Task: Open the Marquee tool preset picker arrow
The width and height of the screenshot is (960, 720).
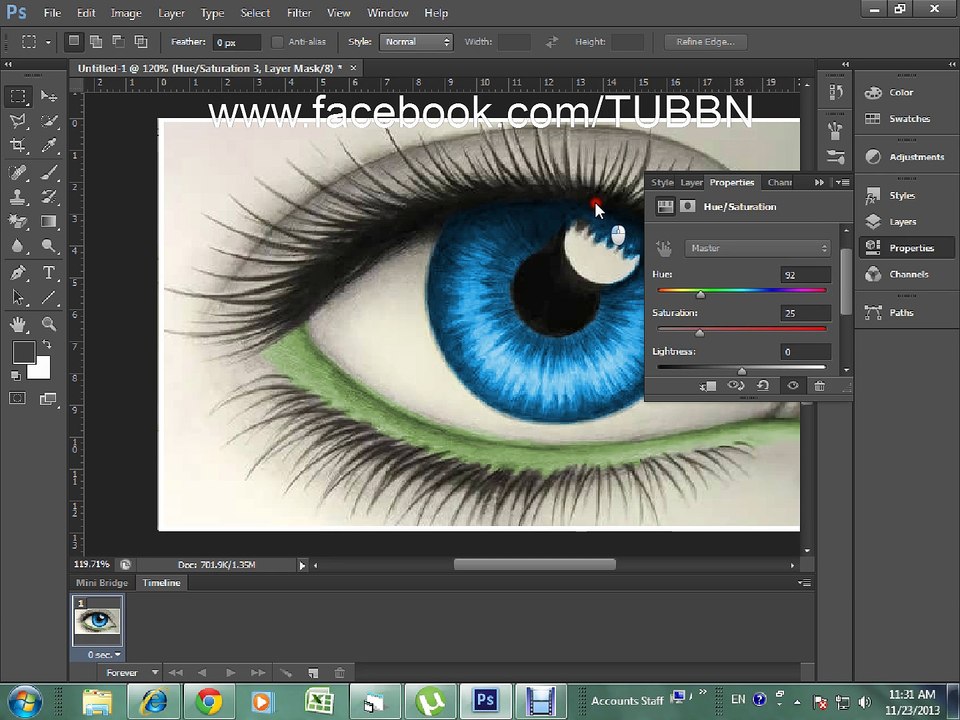Action: [47, 42]
